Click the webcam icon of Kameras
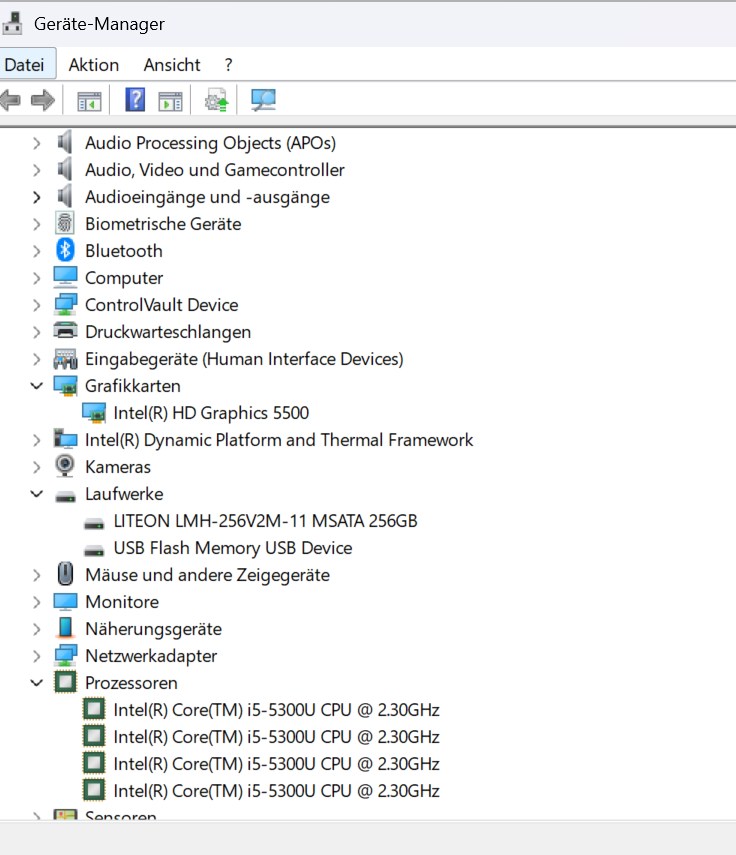This screenshot has height=855, width=736. 65,466
